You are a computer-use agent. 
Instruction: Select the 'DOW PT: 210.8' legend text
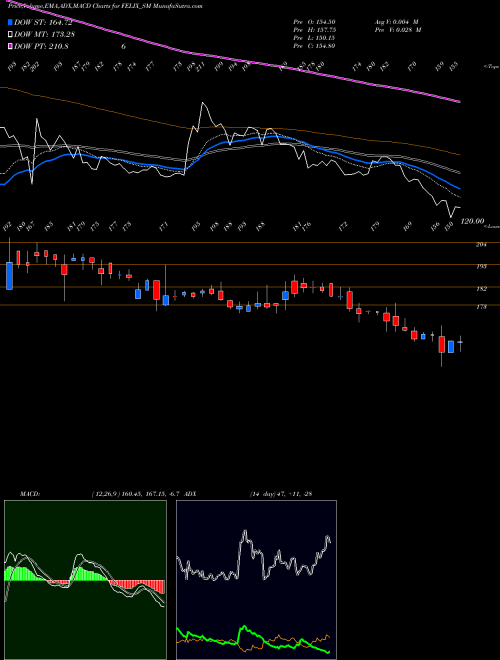(x=41, y=47)
